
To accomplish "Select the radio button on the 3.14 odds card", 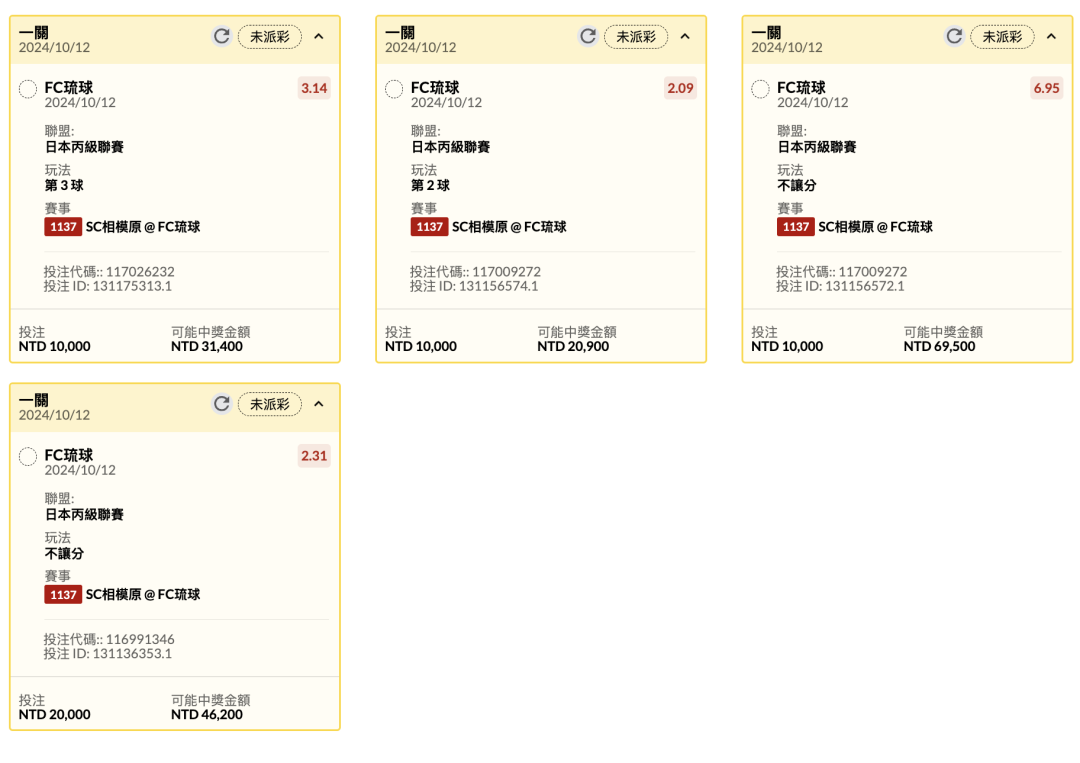I will (28, 89).
